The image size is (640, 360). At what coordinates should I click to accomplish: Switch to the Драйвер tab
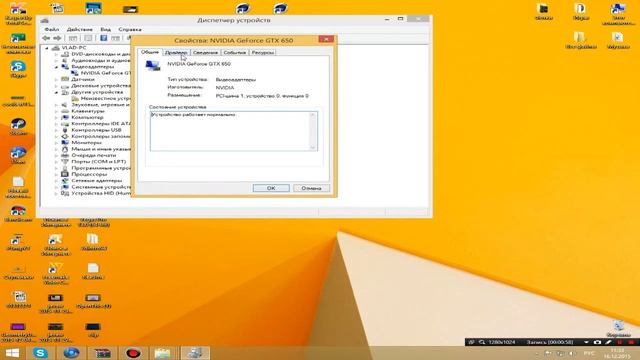(x=176, y=52)
